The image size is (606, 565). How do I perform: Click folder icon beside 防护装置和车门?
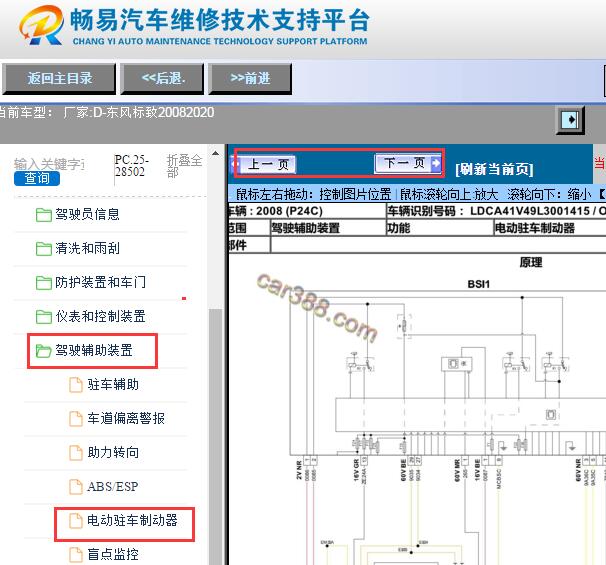click(44, 283)
